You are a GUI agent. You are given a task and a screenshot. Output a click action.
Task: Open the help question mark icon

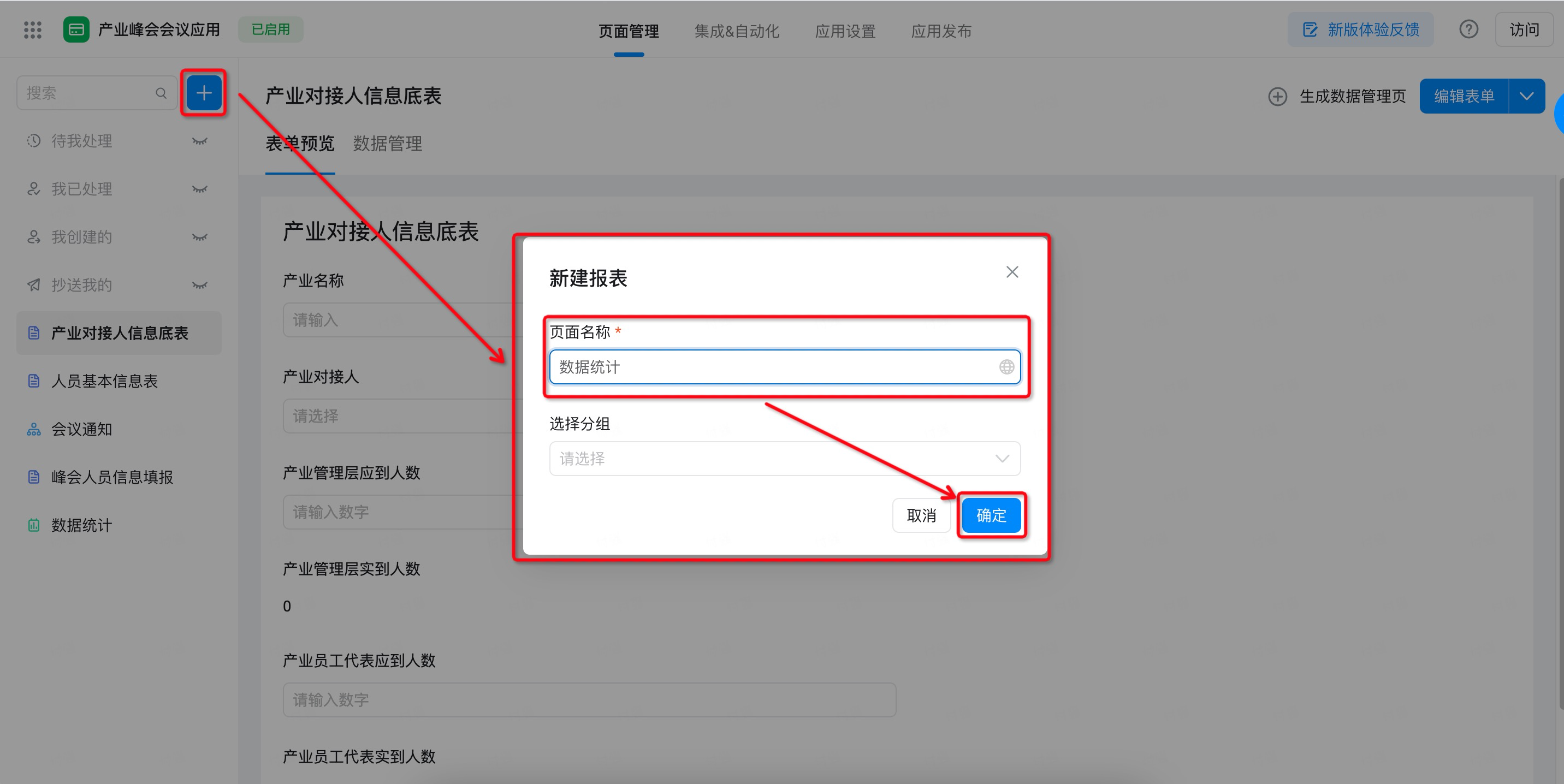[x=1468, y=29]
